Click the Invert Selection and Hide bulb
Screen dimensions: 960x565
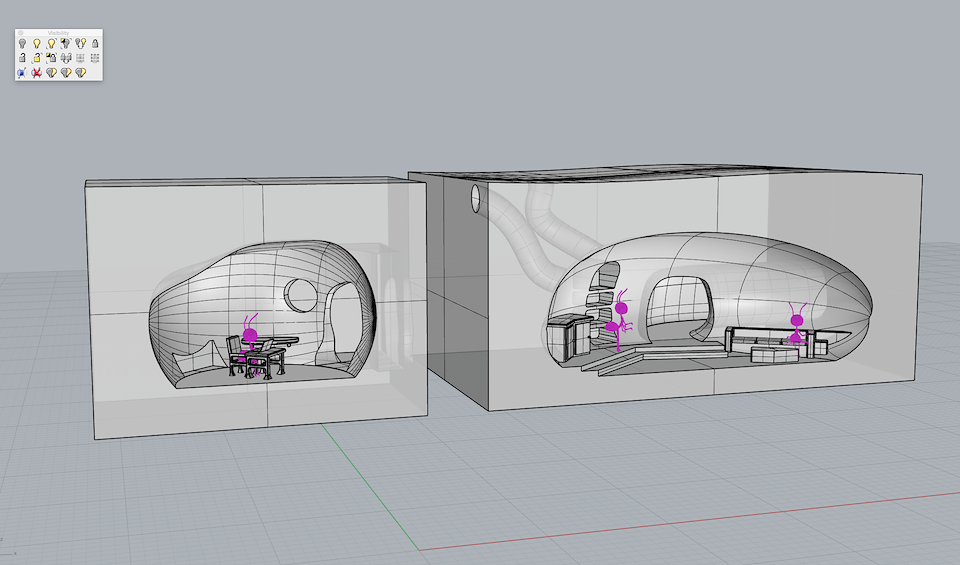click(x=66, y=43)
